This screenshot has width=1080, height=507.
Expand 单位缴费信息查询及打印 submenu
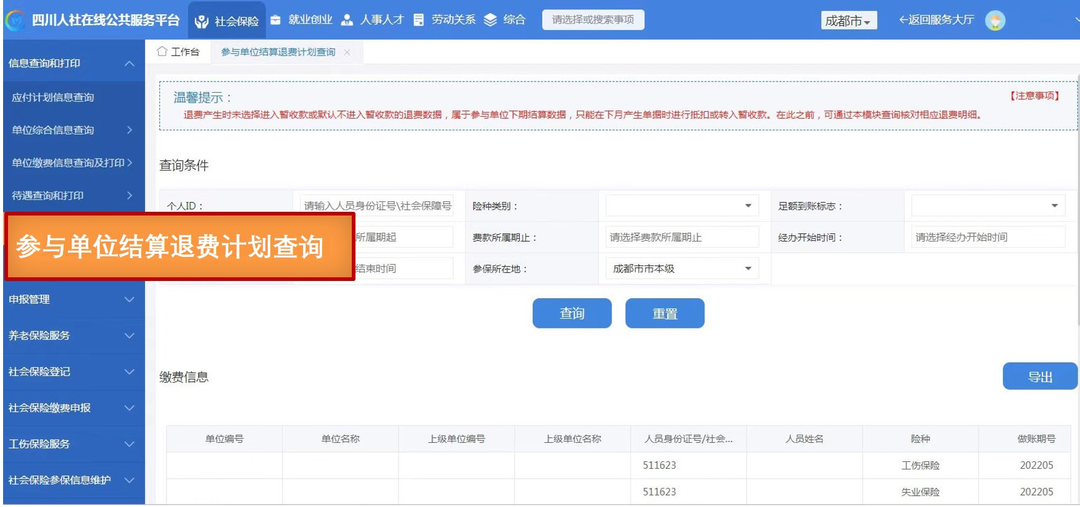point(72,163)
